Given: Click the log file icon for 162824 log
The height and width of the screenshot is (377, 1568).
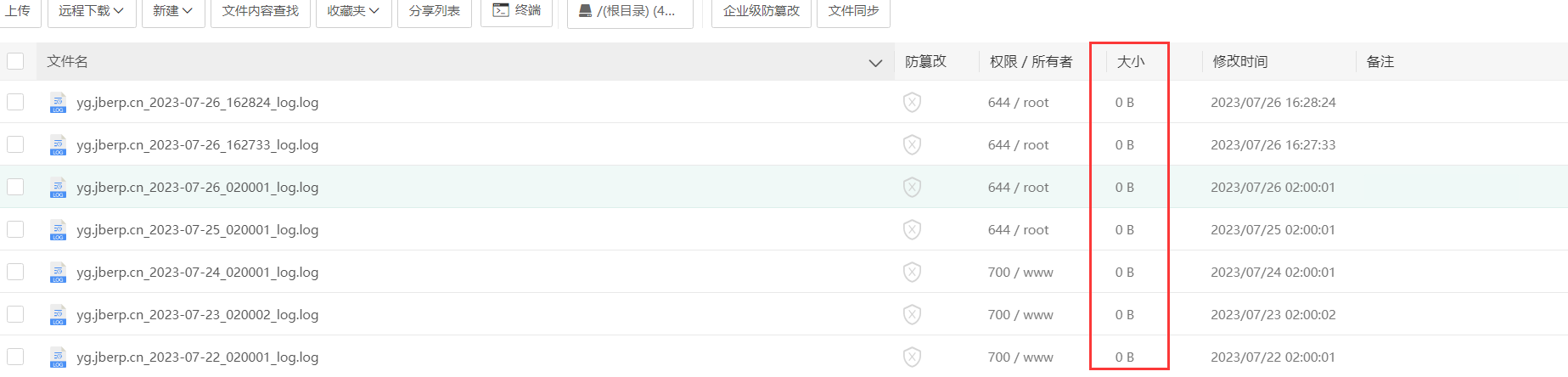Looking at the screenshot, I should click(58, 103).
